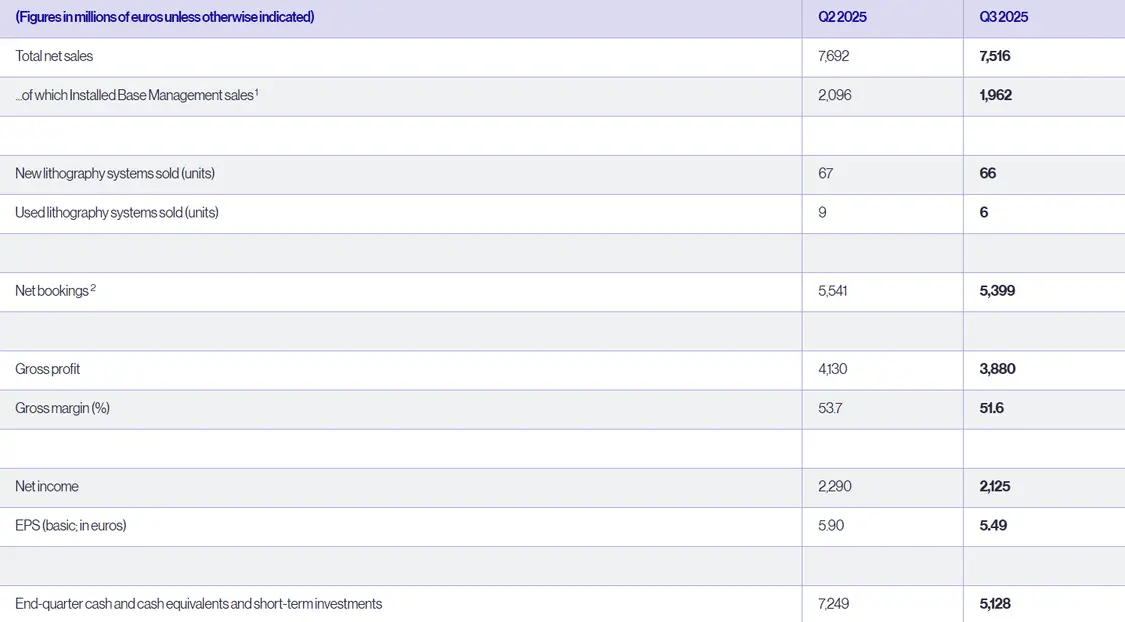Click the Q3 2025 column header
Viewport: 1125px width, 622px height.
click(x=1004, y=17)
